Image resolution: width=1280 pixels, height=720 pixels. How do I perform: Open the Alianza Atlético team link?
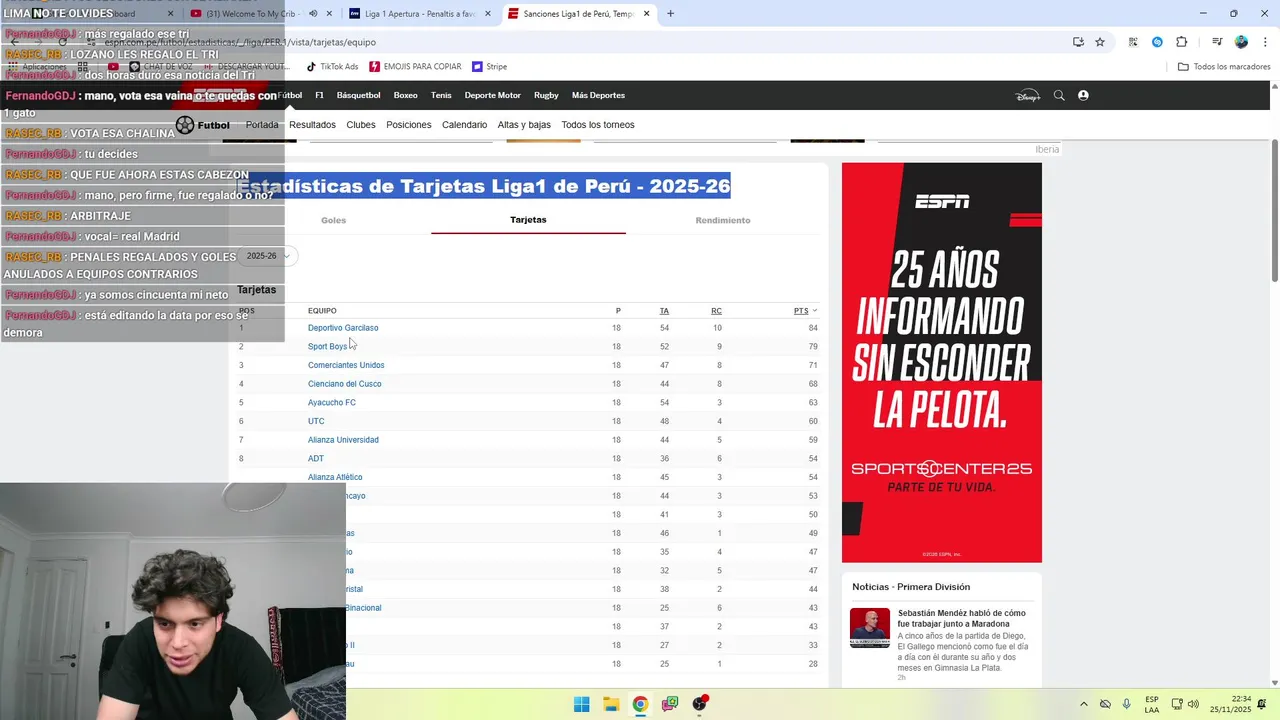pyautogui.click(x=335, y=478)
